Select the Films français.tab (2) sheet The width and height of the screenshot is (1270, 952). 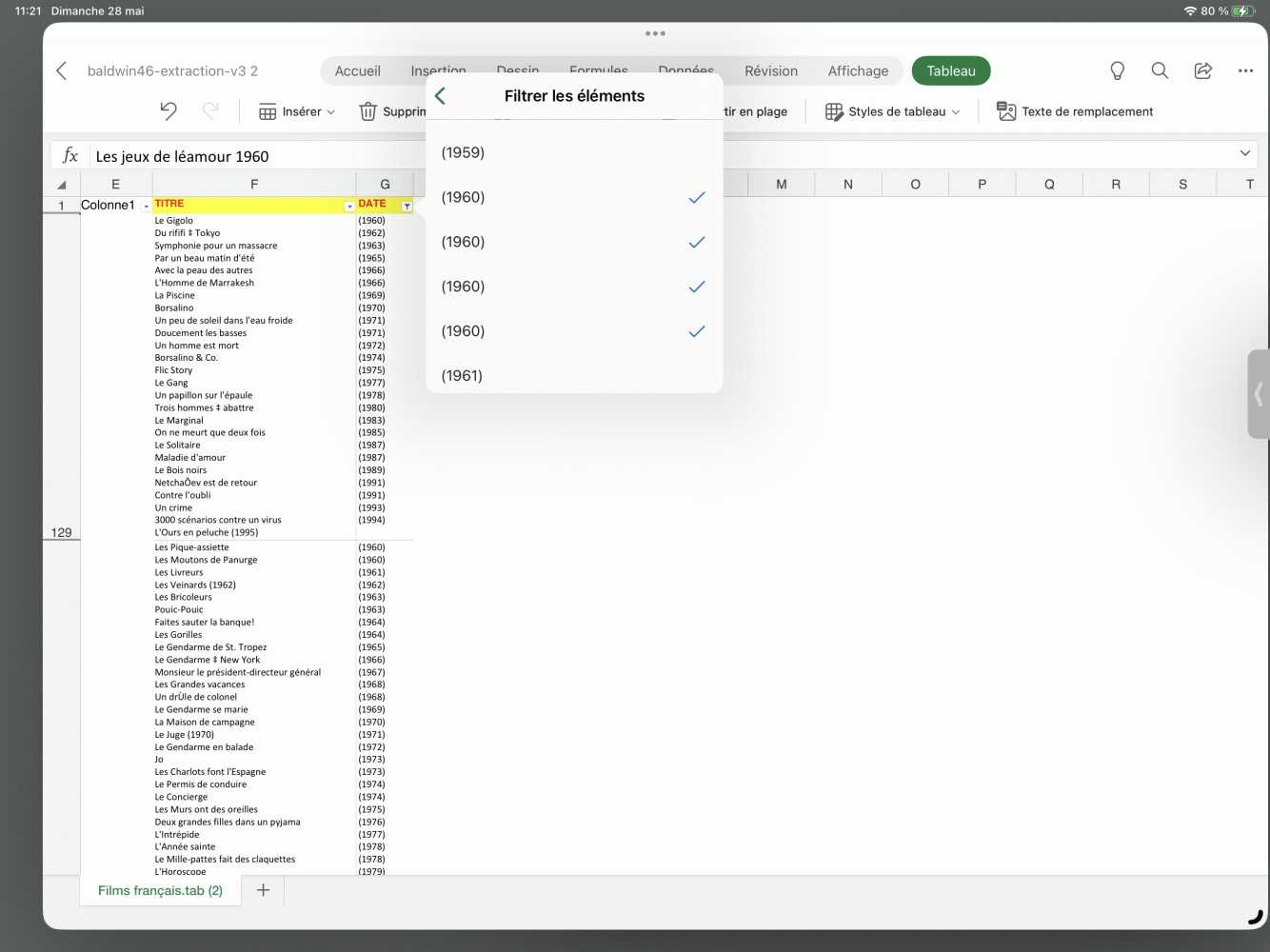click(160, 890)
